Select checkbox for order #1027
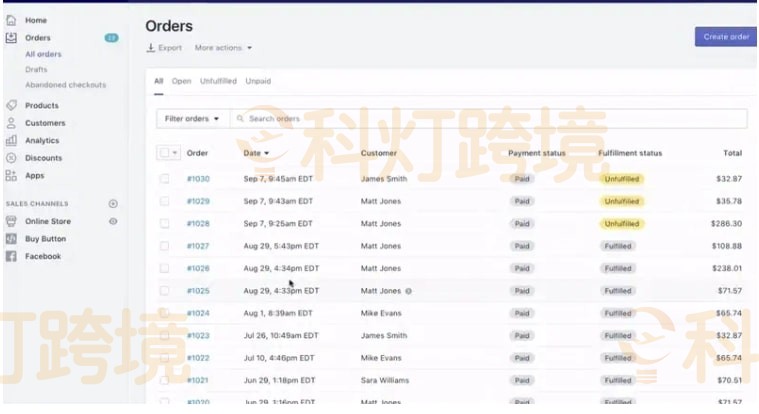The height and width of the screenshot is (414, 759). (164, 246)
